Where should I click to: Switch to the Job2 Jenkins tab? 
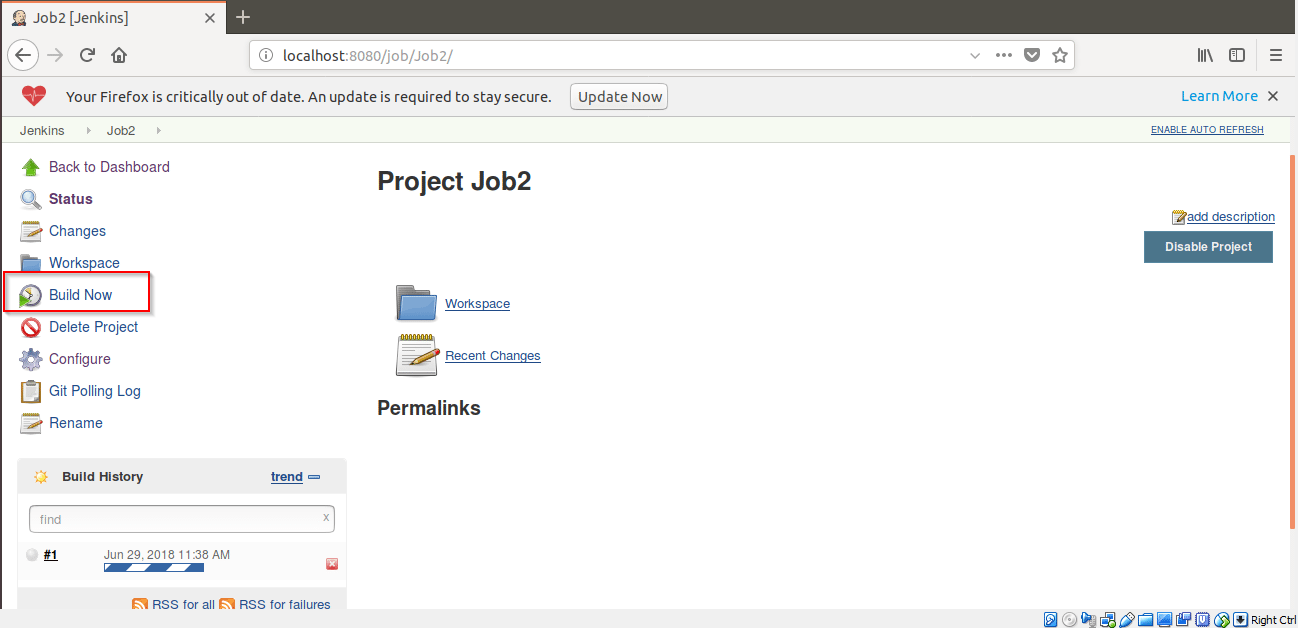click(x=110, y=17)
